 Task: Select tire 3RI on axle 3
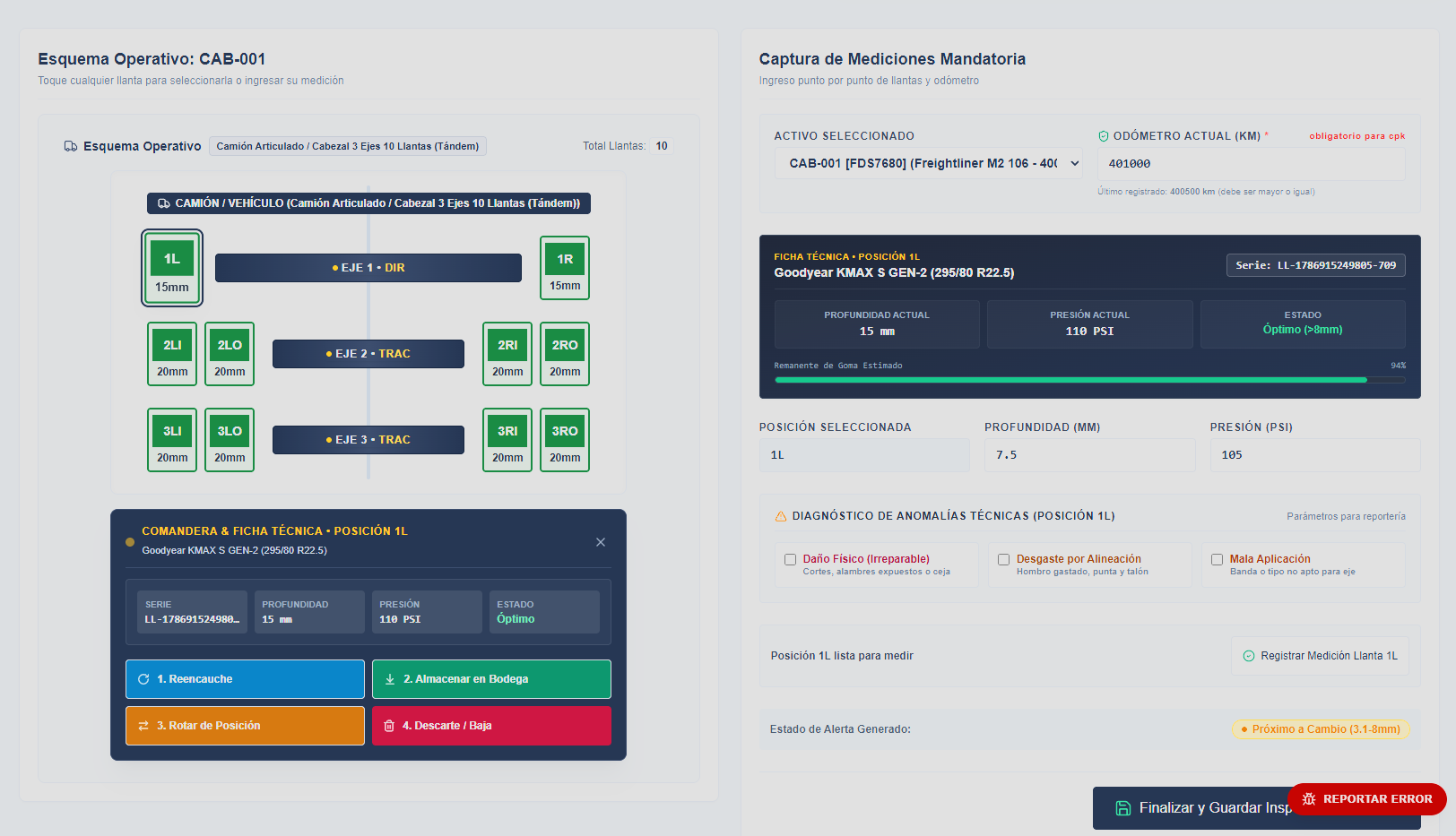point(507,440)
